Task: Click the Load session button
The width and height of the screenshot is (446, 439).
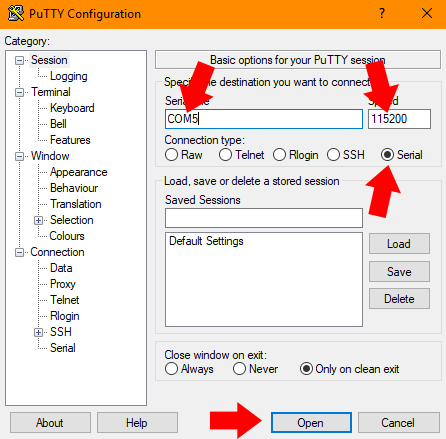Action: (x=399, y=244)
